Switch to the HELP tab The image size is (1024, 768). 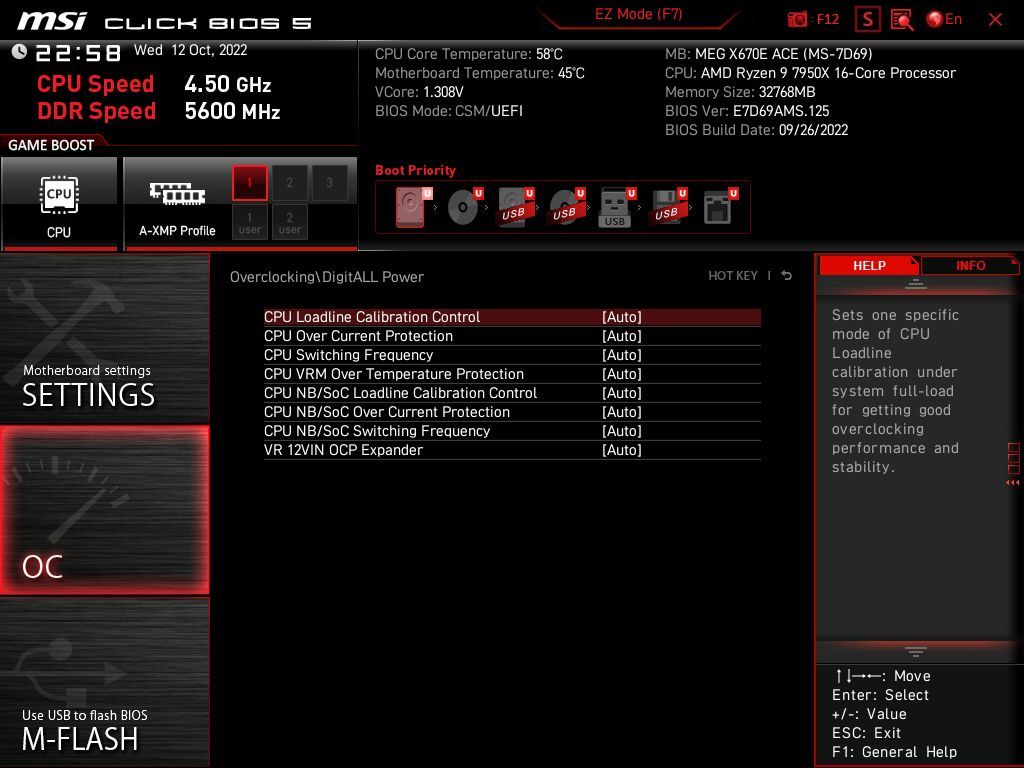coord(869,266)
